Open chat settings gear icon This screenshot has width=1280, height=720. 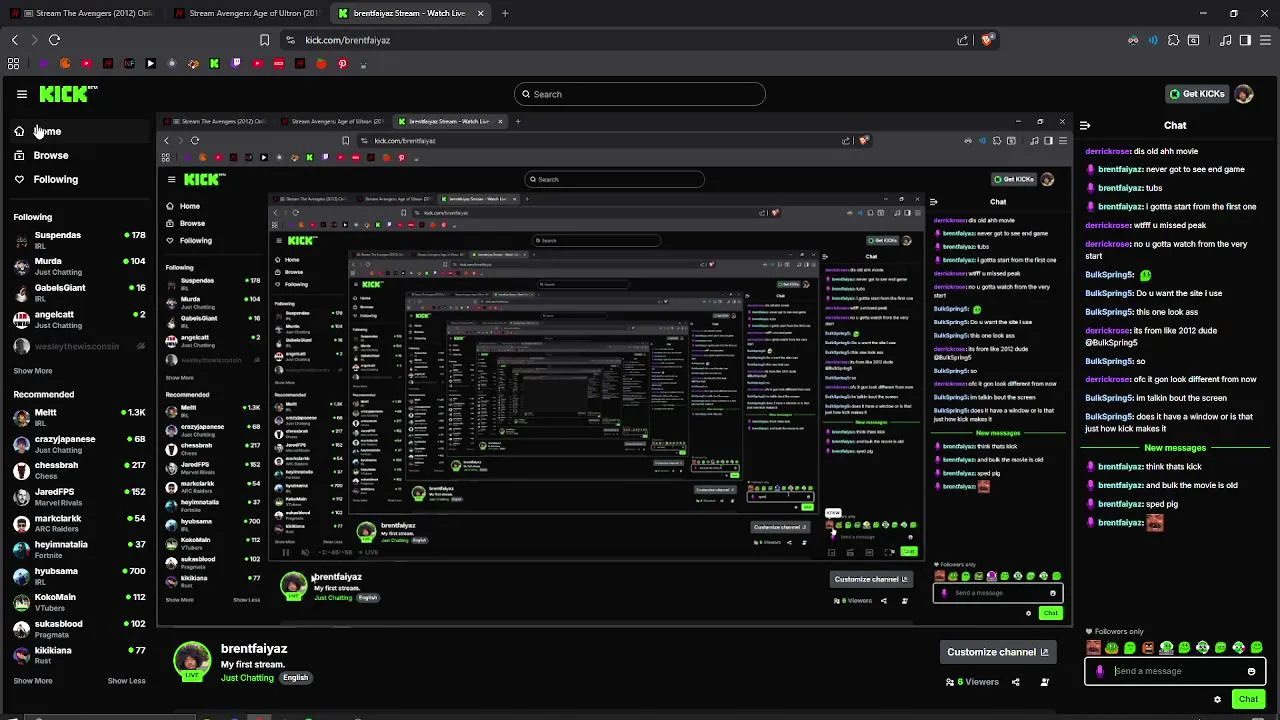(x=1217, y=699)
